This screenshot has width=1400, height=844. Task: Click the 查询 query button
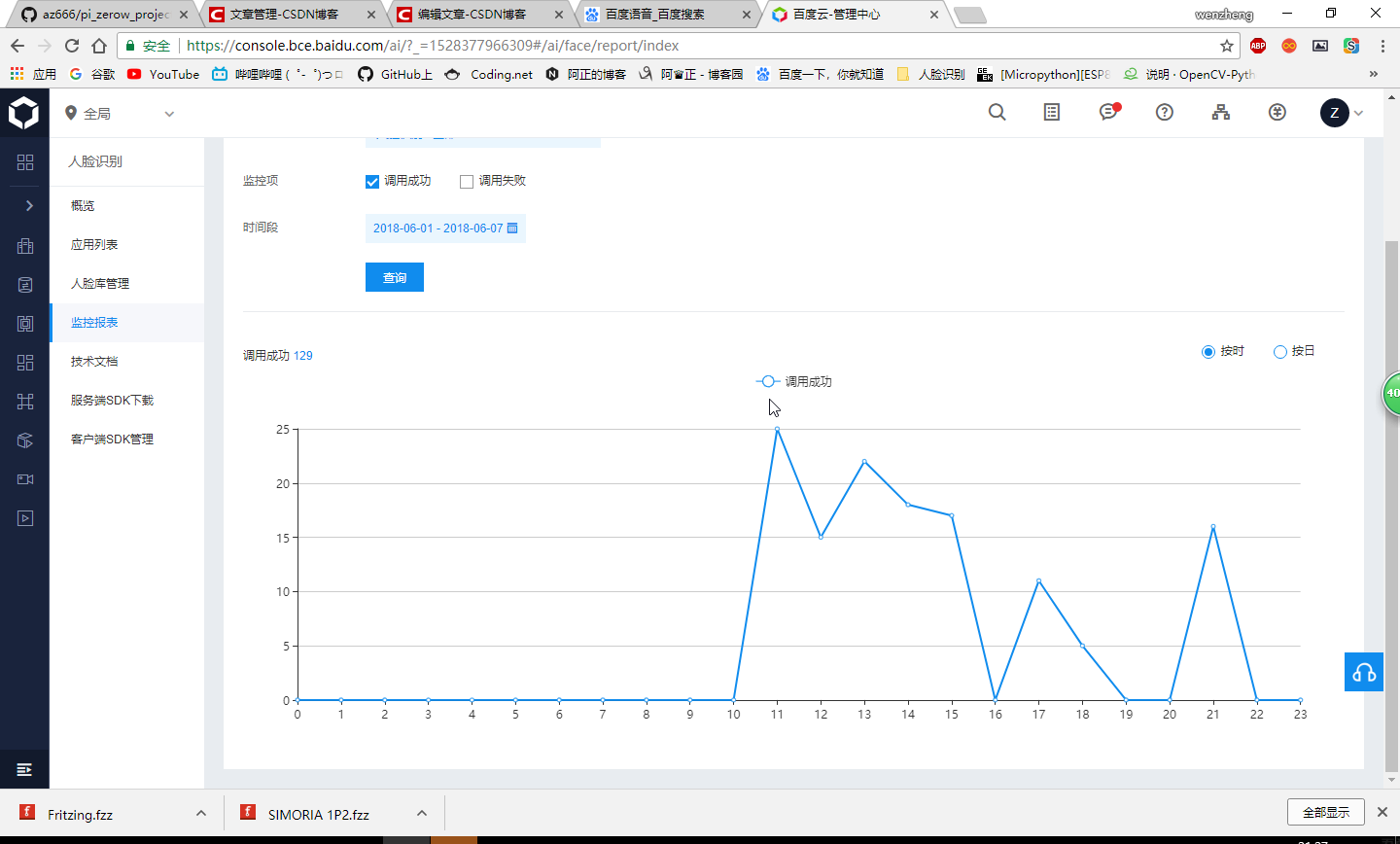[395, 277]
